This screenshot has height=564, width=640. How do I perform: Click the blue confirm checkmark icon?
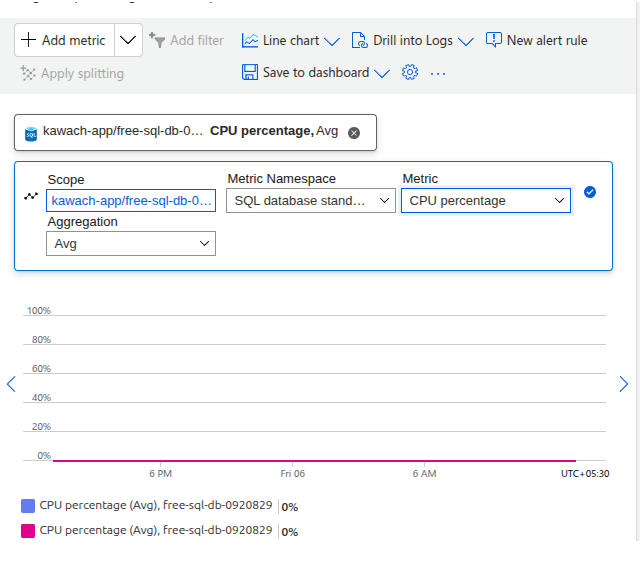[x=590, y=192]
